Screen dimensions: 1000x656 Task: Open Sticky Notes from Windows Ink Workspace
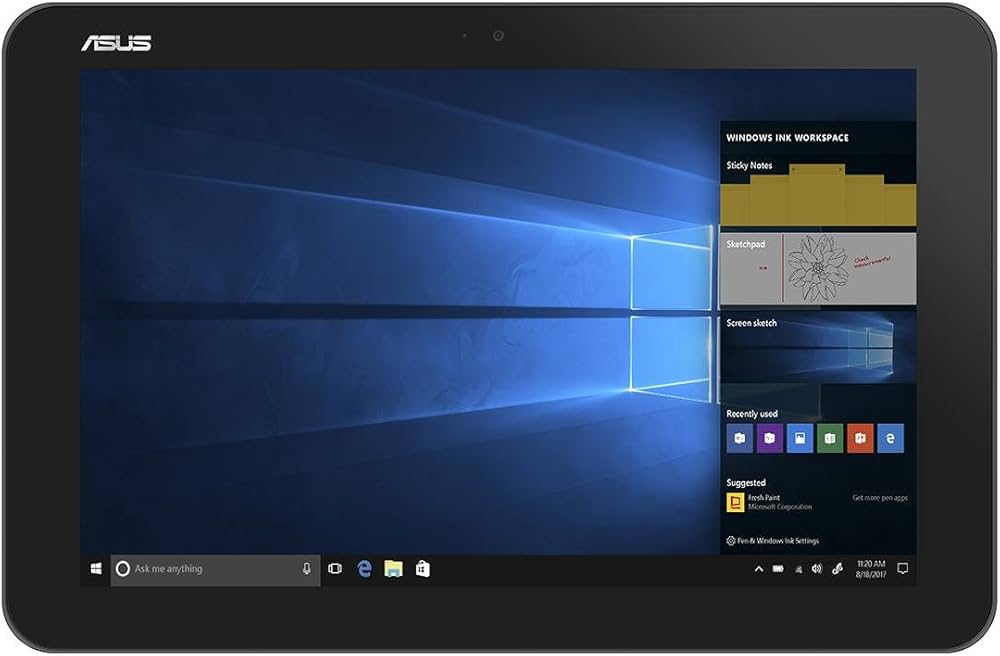click(815, 190)
